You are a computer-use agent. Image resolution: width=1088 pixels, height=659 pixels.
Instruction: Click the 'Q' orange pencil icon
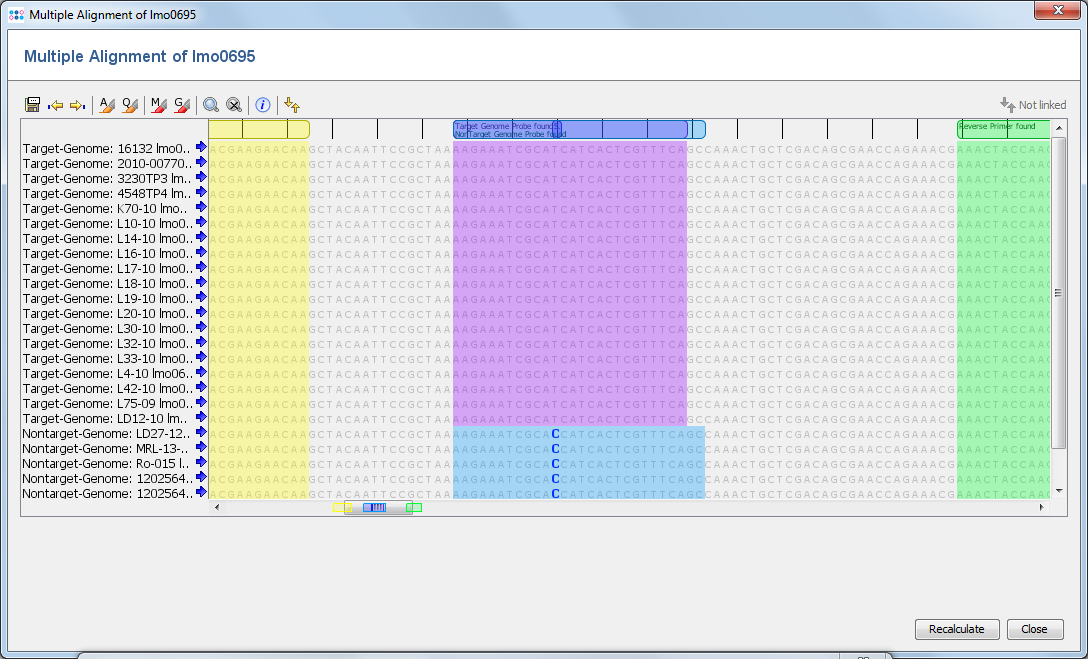[x=129, y=105]
